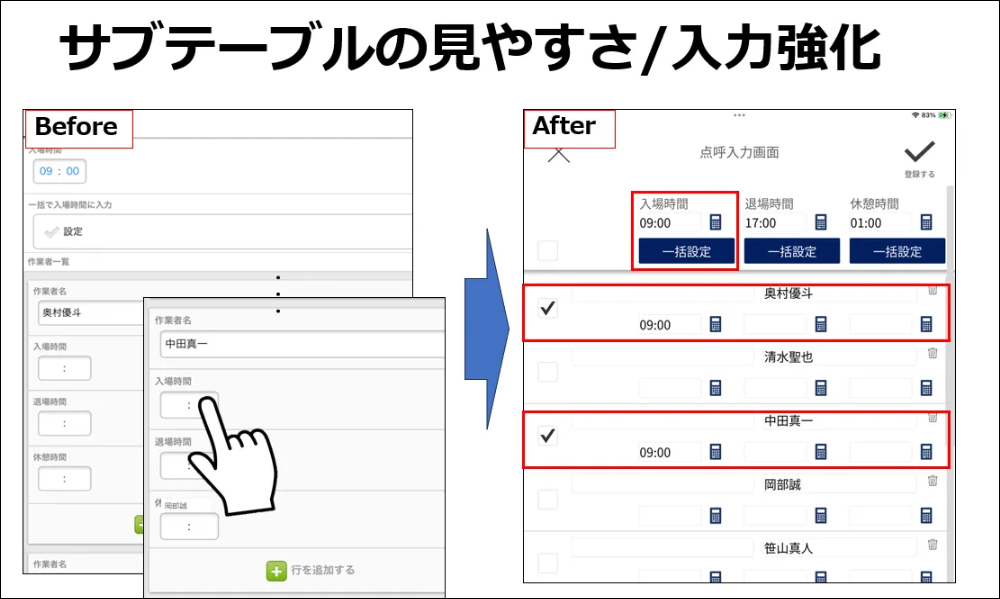The image size is (1000, 599).
Task: Click empty 入場時間 field in 清水聖也 row
Action: coord(670,388)
